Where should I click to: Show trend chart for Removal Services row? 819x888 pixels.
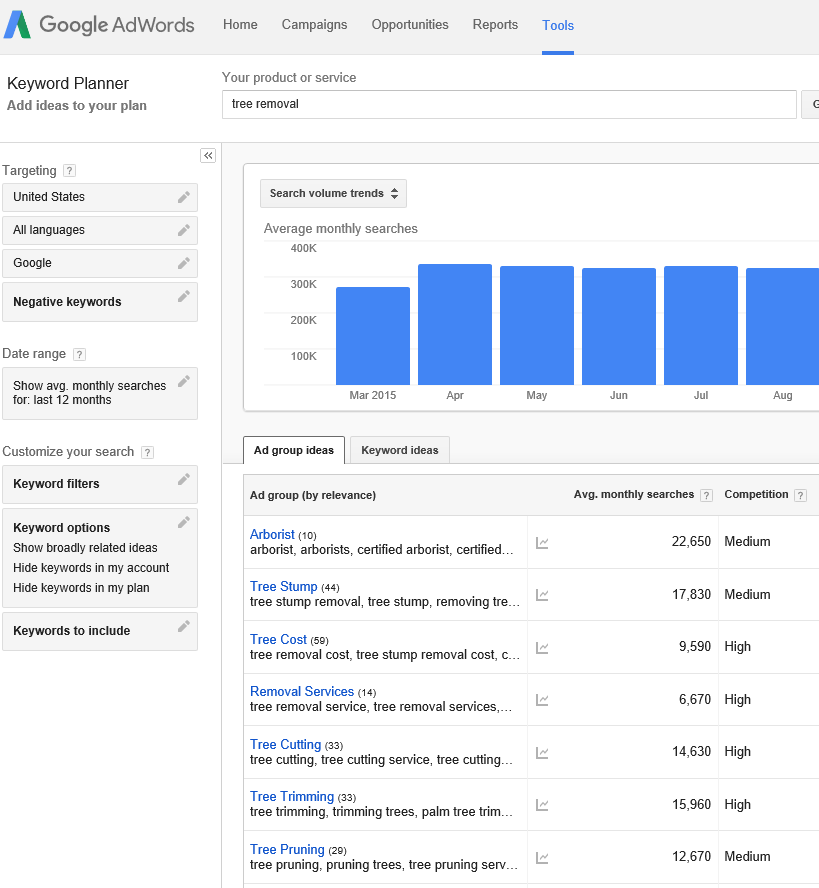coord(542,700)
